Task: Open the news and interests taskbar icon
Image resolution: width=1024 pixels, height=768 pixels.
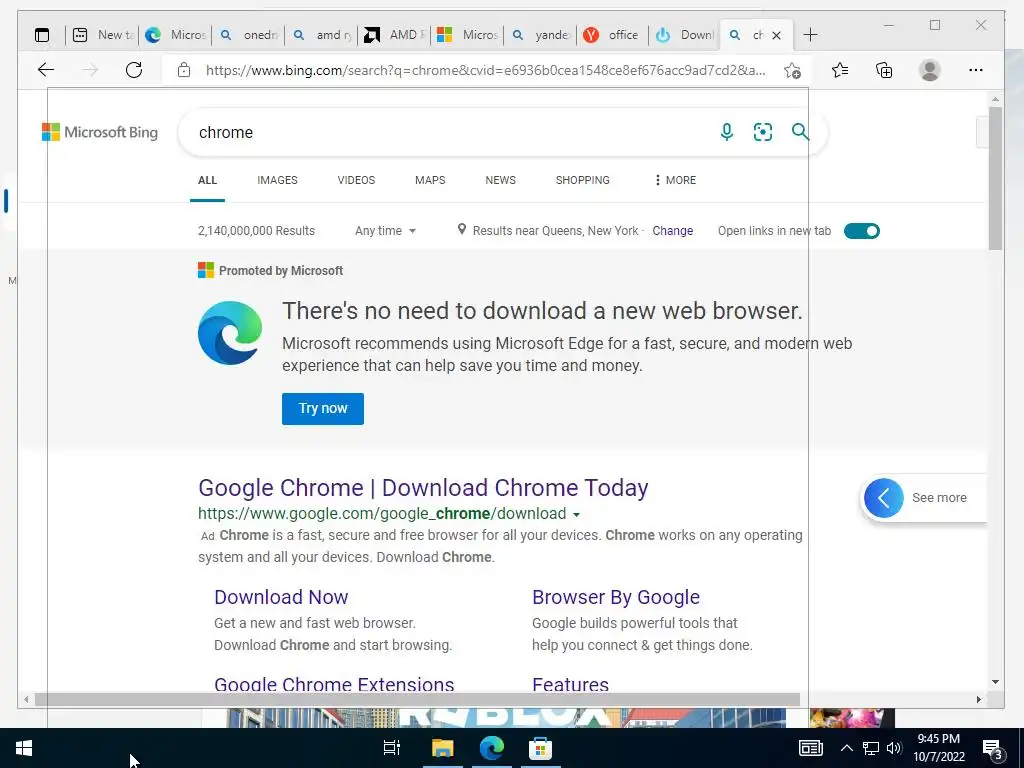Action: tap(810, 748)
